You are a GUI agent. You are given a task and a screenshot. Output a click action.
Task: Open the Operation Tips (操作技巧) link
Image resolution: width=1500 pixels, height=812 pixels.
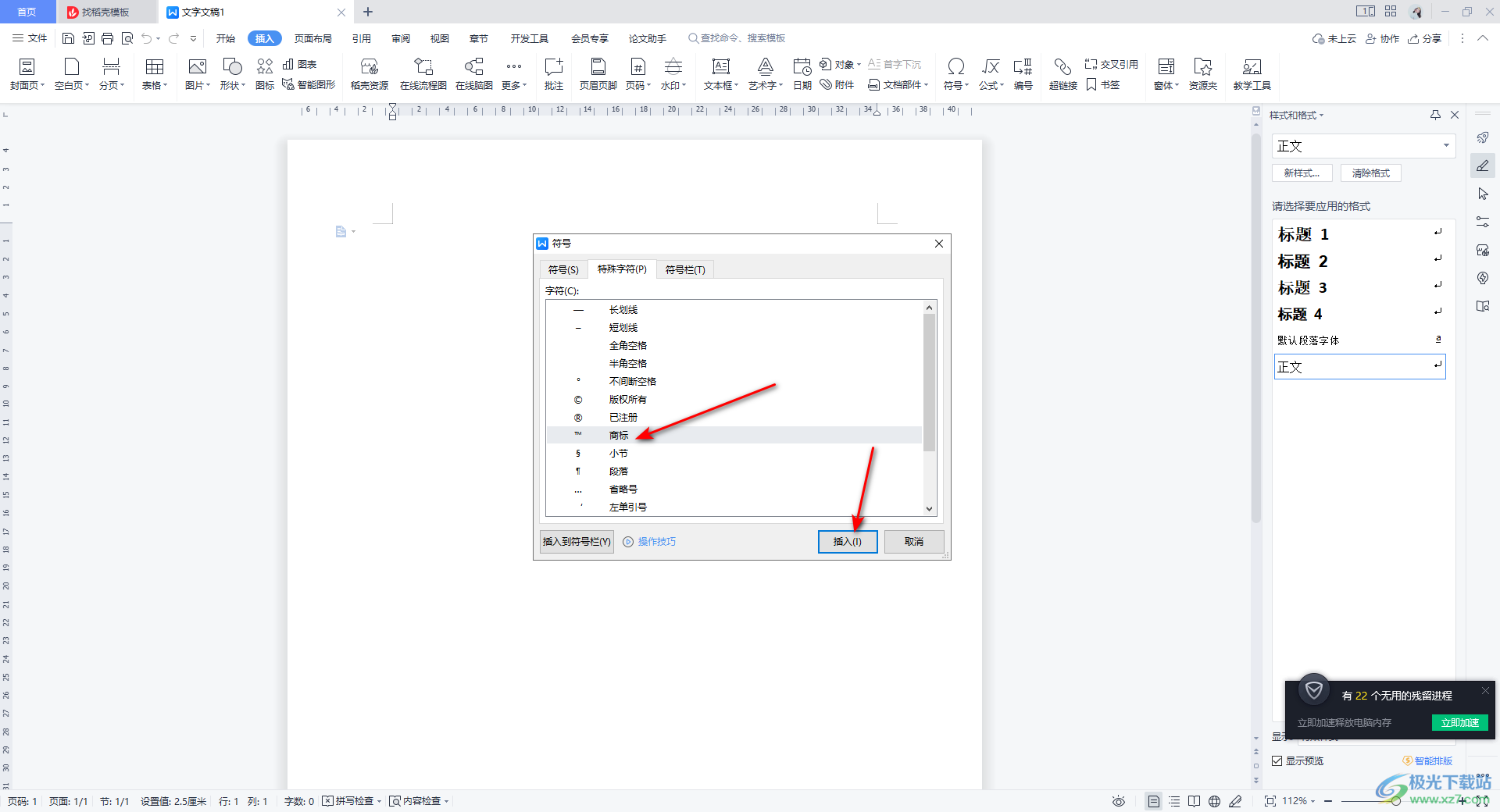coord(657,542)
